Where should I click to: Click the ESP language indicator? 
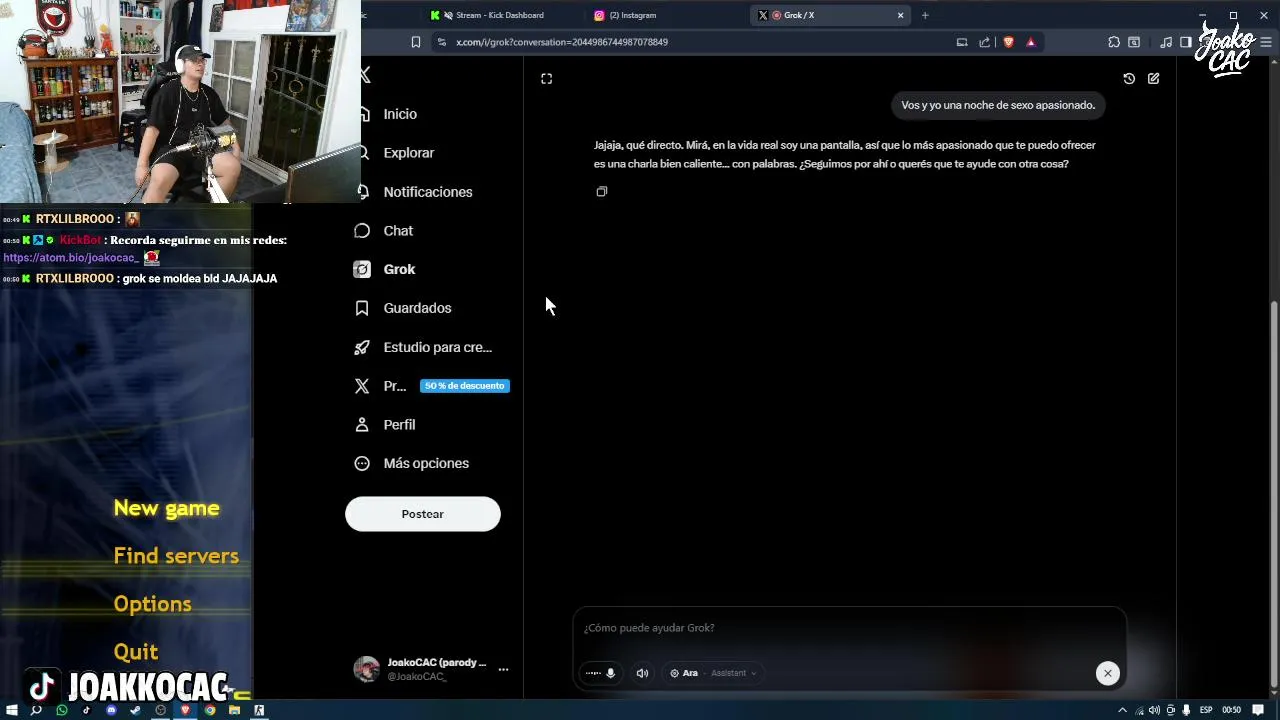[1206, 710]
